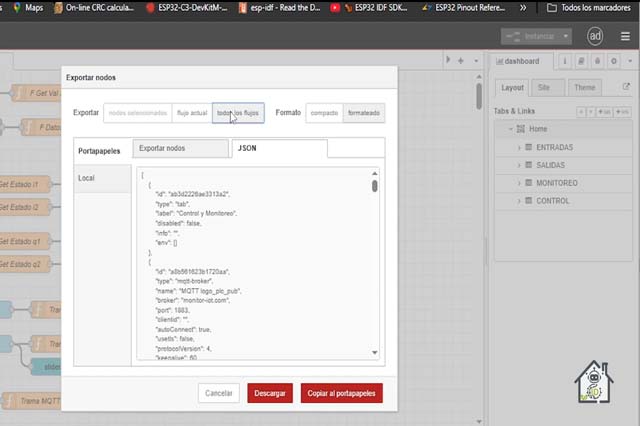Choose 'compacto' format option
The height and width of the screenshot is (426, 640).
point(324,113)
